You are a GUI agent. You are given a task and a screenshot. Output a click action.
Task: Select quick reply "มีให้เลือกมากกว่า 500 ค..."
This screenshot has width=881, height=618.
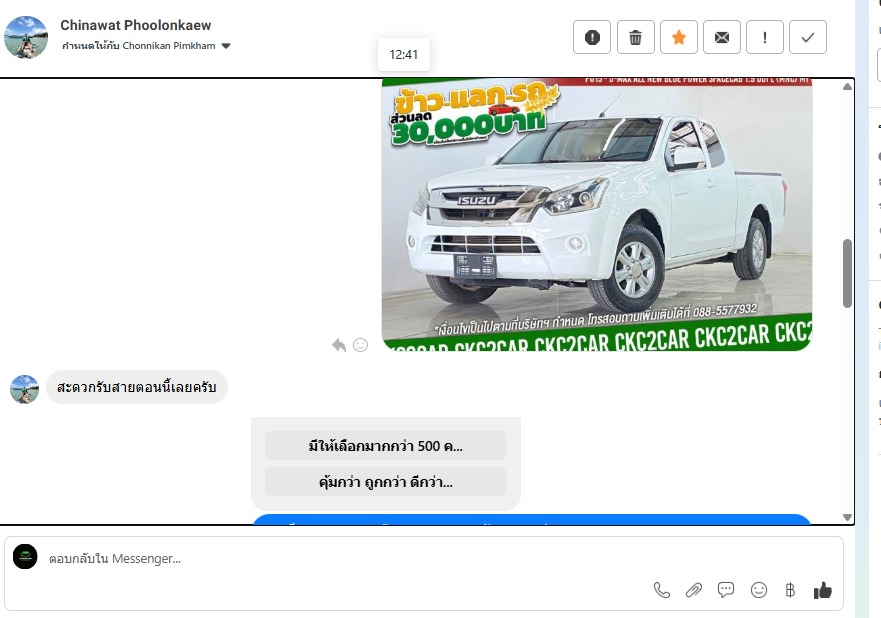tap(385, 446)
